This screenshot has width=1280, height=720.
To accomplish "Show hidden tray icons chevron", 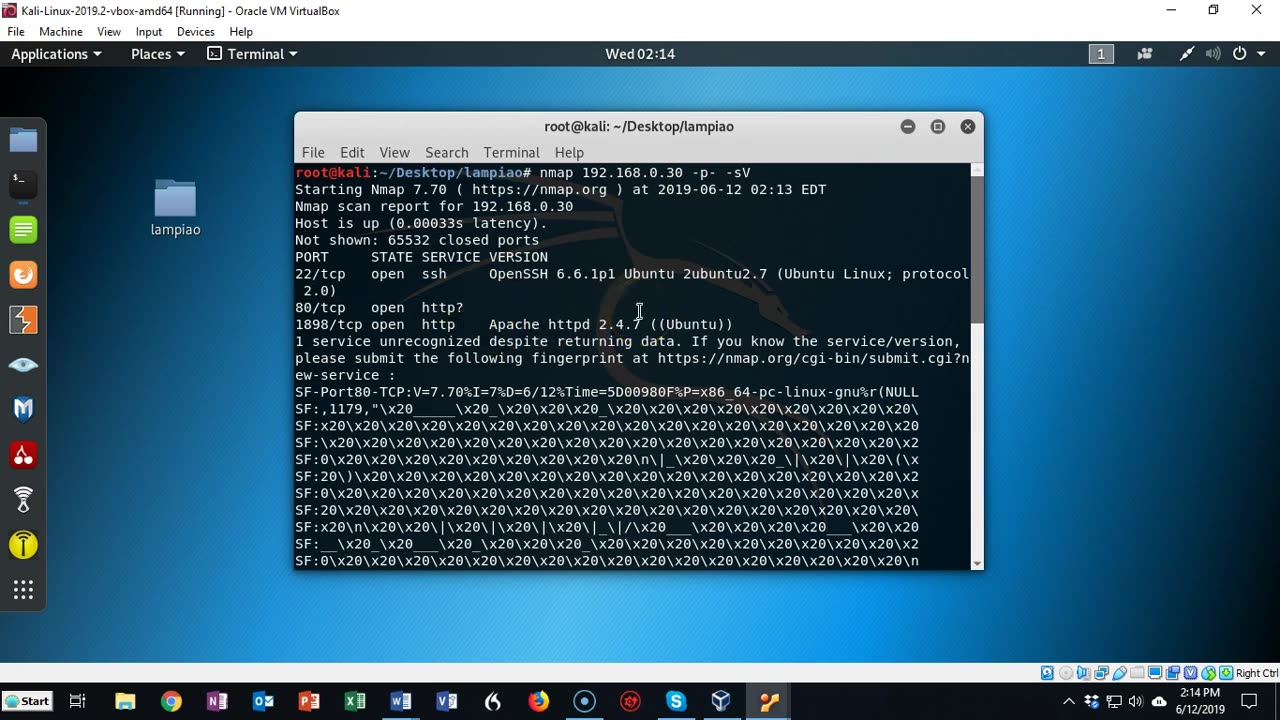I will coord(1069,702).
